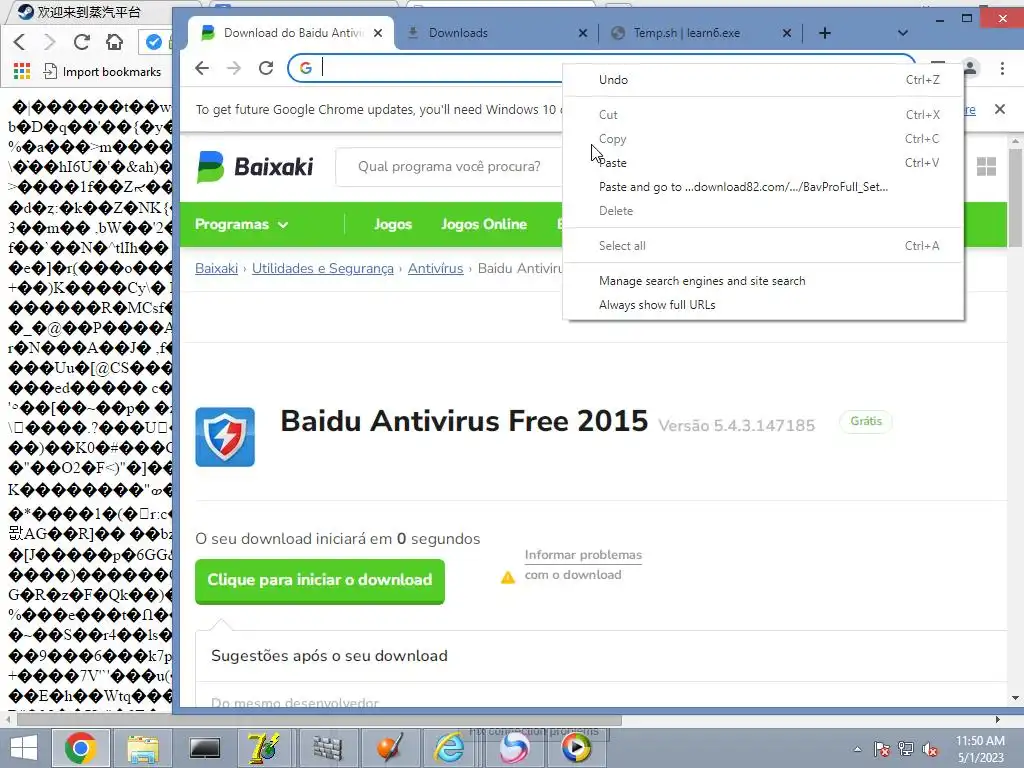
Task: Reload the Baixaki page in Chrome
Action: pyautogui.click(x=266, y=68)
